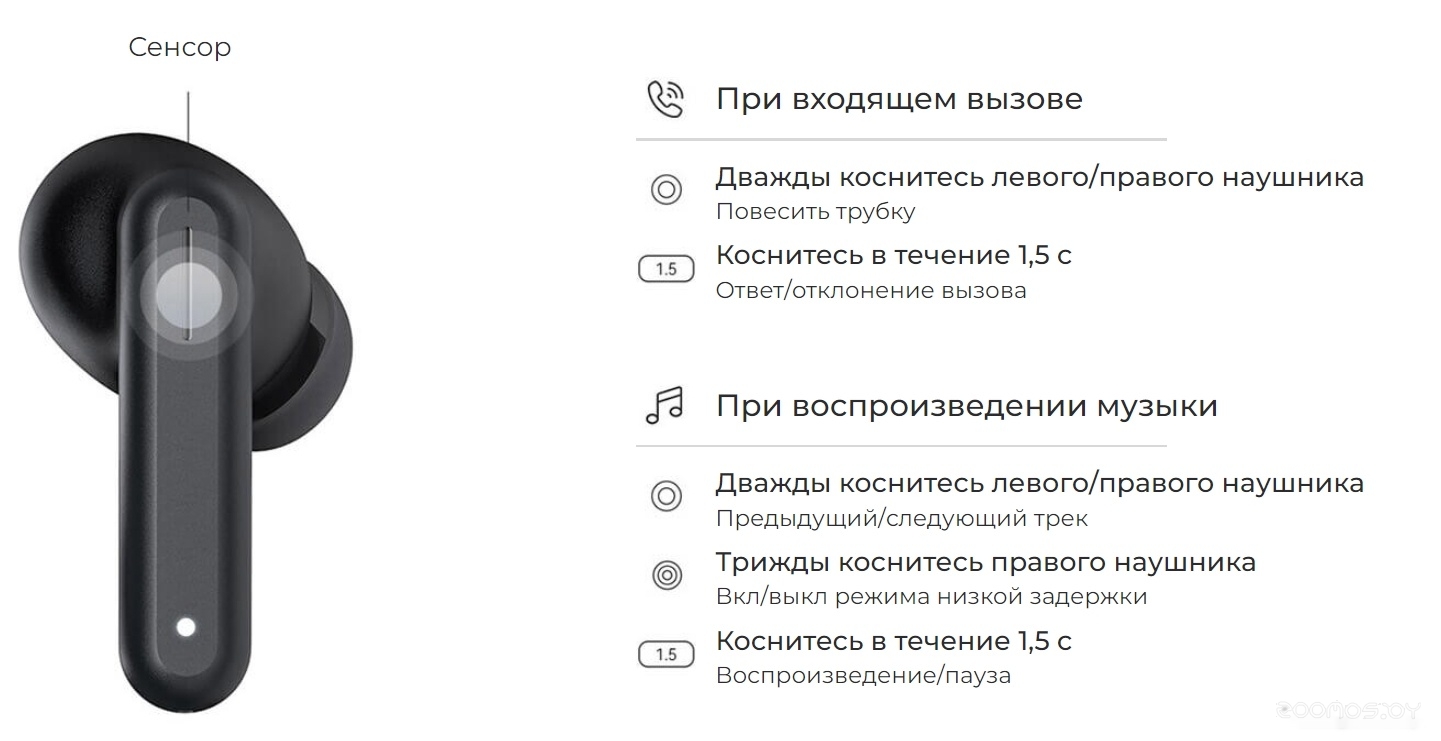Click double-tap icon above 'Повесить трубку'
Screen dimensions: 1441x741
coord(666,189)
